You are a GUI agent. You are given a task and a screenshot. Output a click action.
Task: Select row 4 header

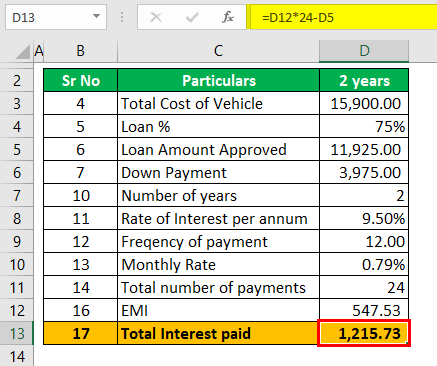tap(17, 126)
